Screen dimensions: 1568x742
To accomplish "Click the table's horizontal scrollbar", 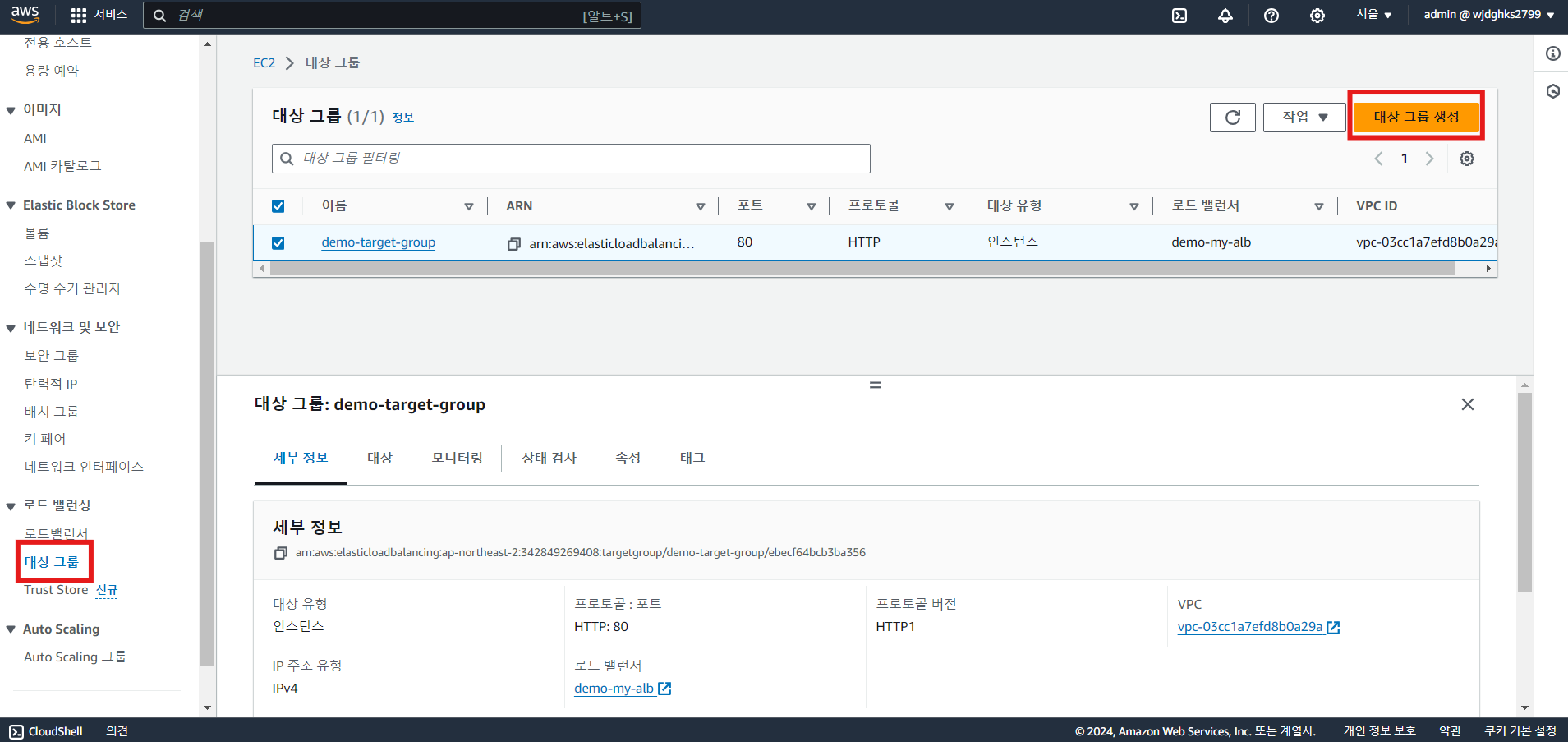I will 862,269.
